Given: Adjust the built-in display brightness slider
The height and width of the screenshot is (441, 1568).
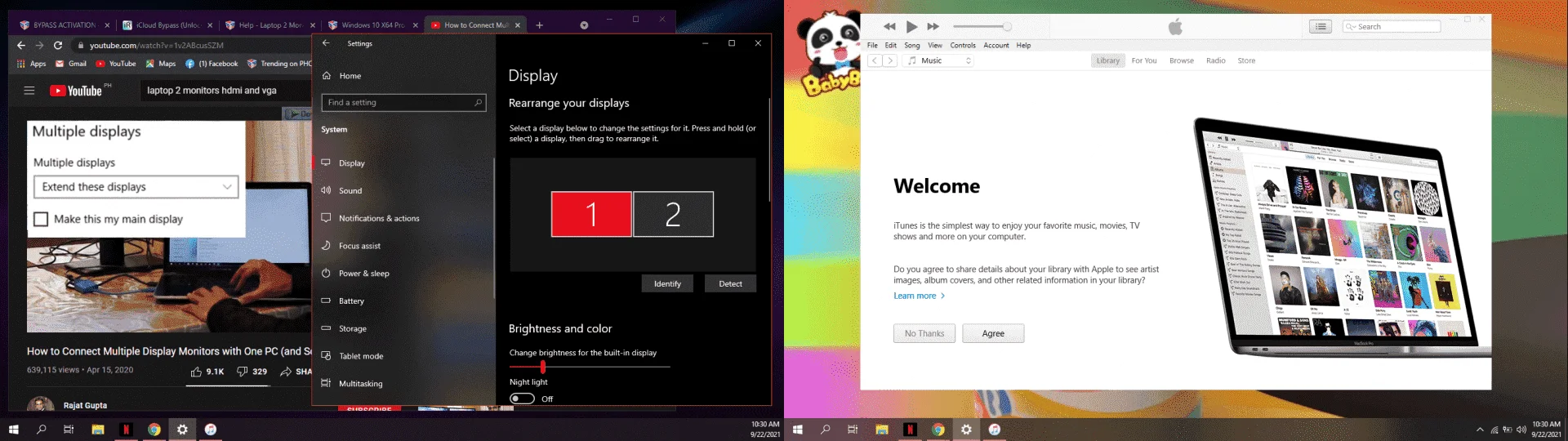Looking at the screenshot, I should (590, 367).
